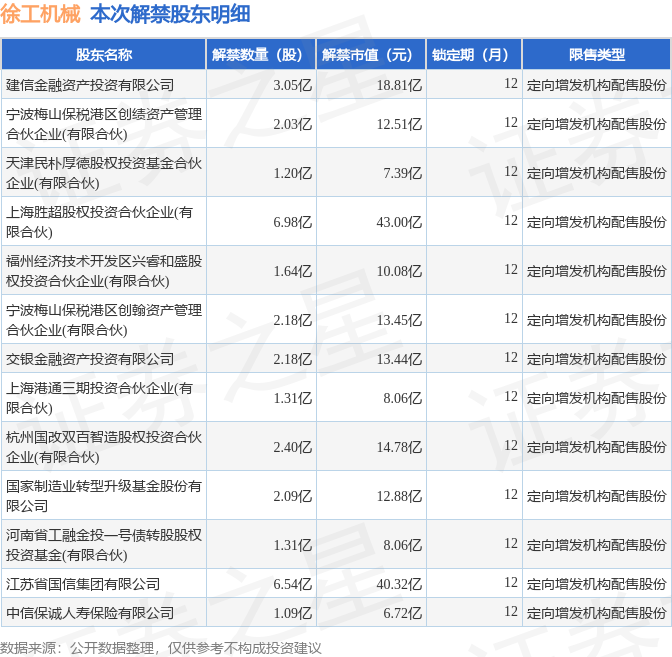This screenshot has height=657, width=672.
Task: Click the 2.40亿 share quantity value
Action: [293, 447]
